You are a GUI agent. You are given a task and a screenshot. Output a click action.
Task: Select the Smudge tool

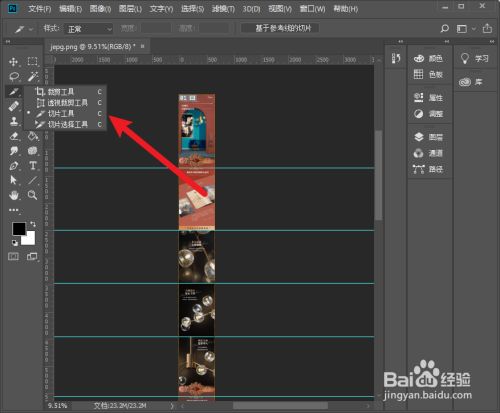[14, 151]
